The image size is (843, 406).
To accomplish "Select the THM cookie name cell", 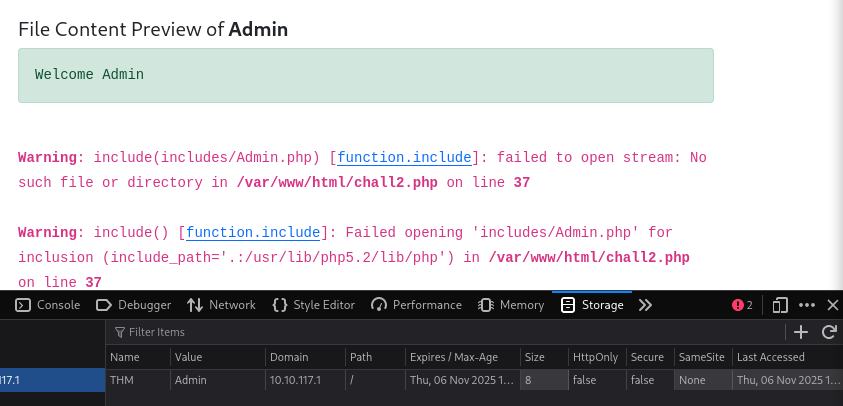I will click(138, 380).
